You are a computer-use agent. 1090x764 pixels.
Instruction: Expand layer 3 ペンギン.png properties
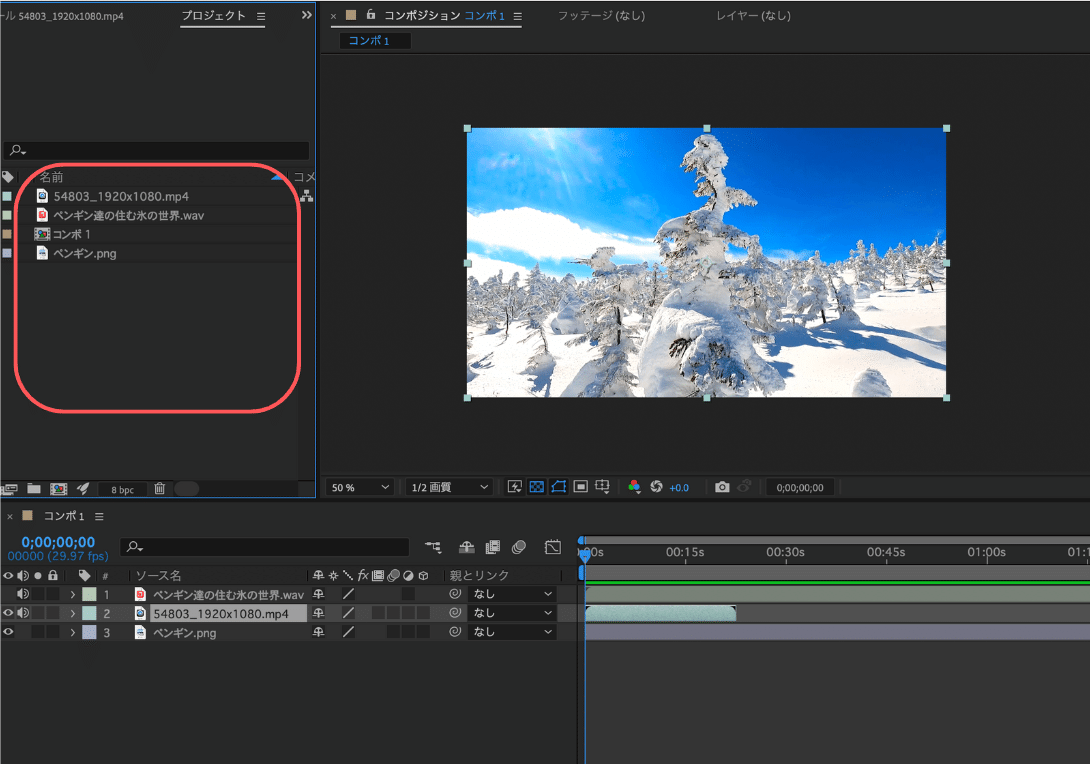coord(72,633)
